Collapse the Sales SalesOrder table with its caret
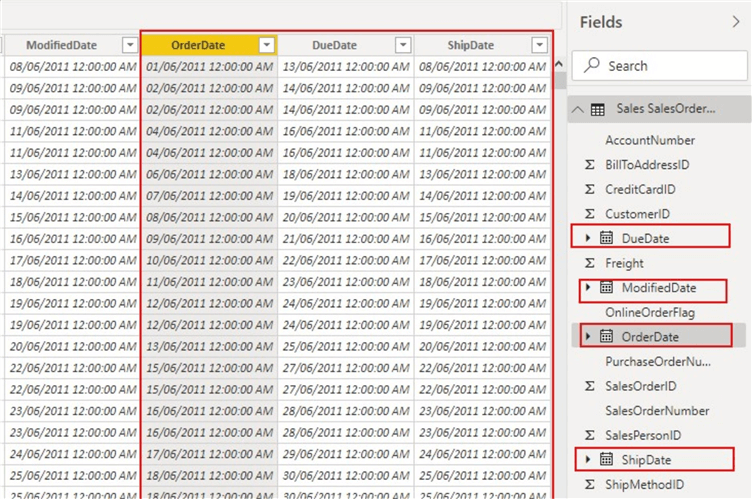752x499 pixels. point(578,110)
